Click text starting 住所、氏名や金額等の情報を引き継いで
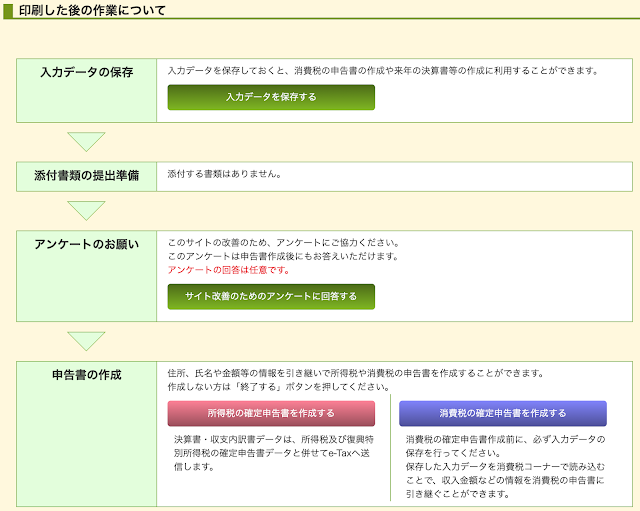Viewport: 640px width, 511px height. [356, 373]
